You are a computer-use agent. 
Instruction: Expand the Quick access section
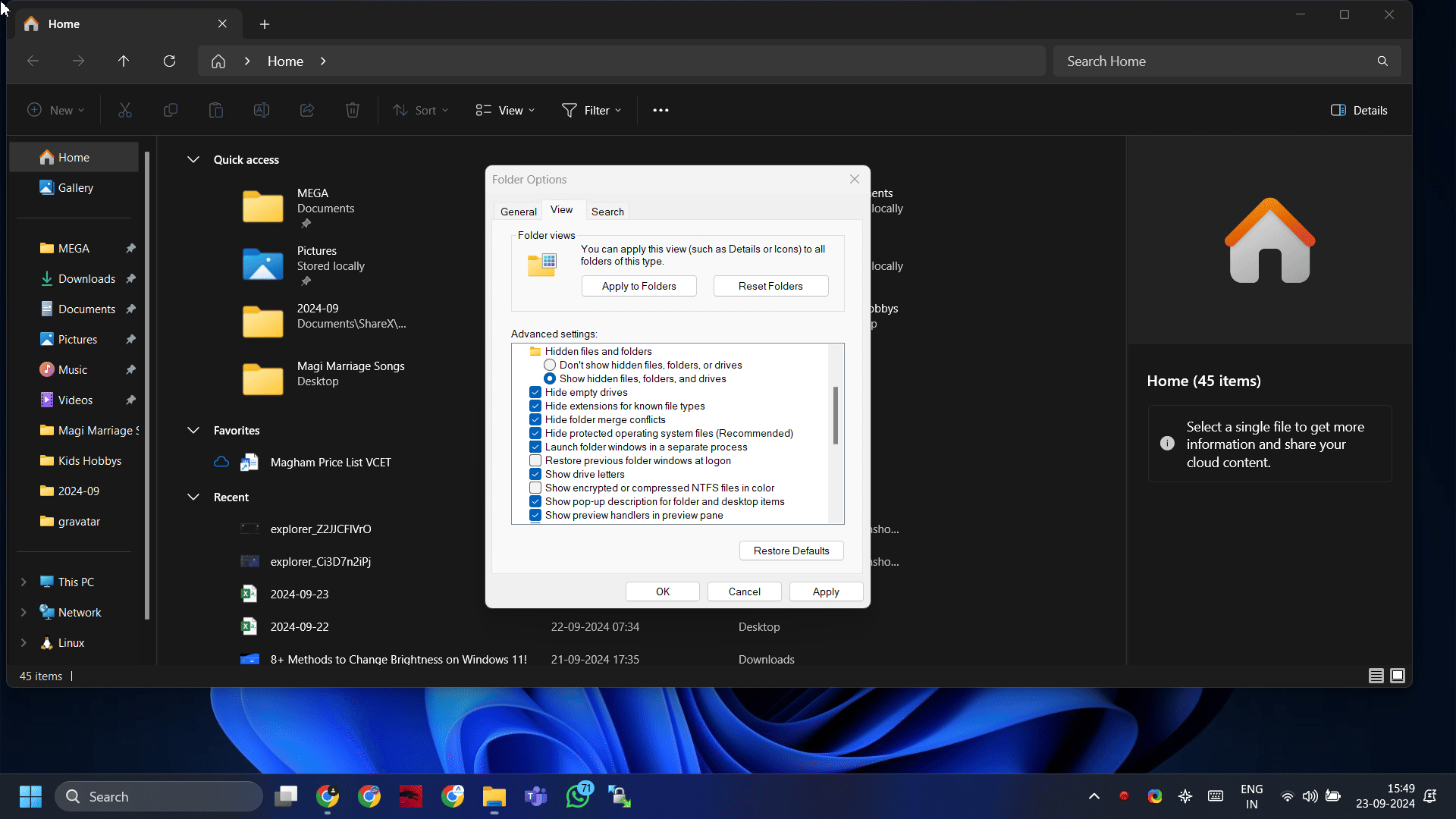(x=192, y=159)
